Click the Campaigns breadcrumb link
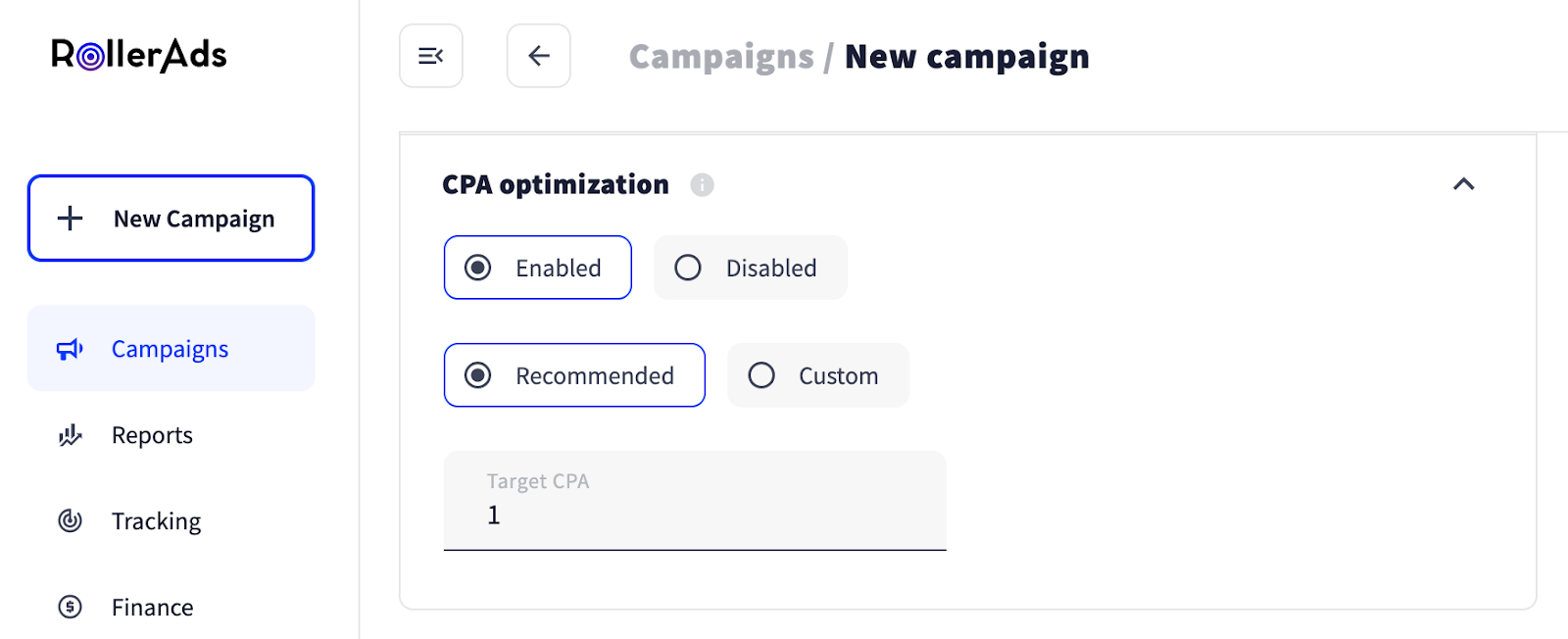Screen dimensions: 1568x639 [721, 57]
